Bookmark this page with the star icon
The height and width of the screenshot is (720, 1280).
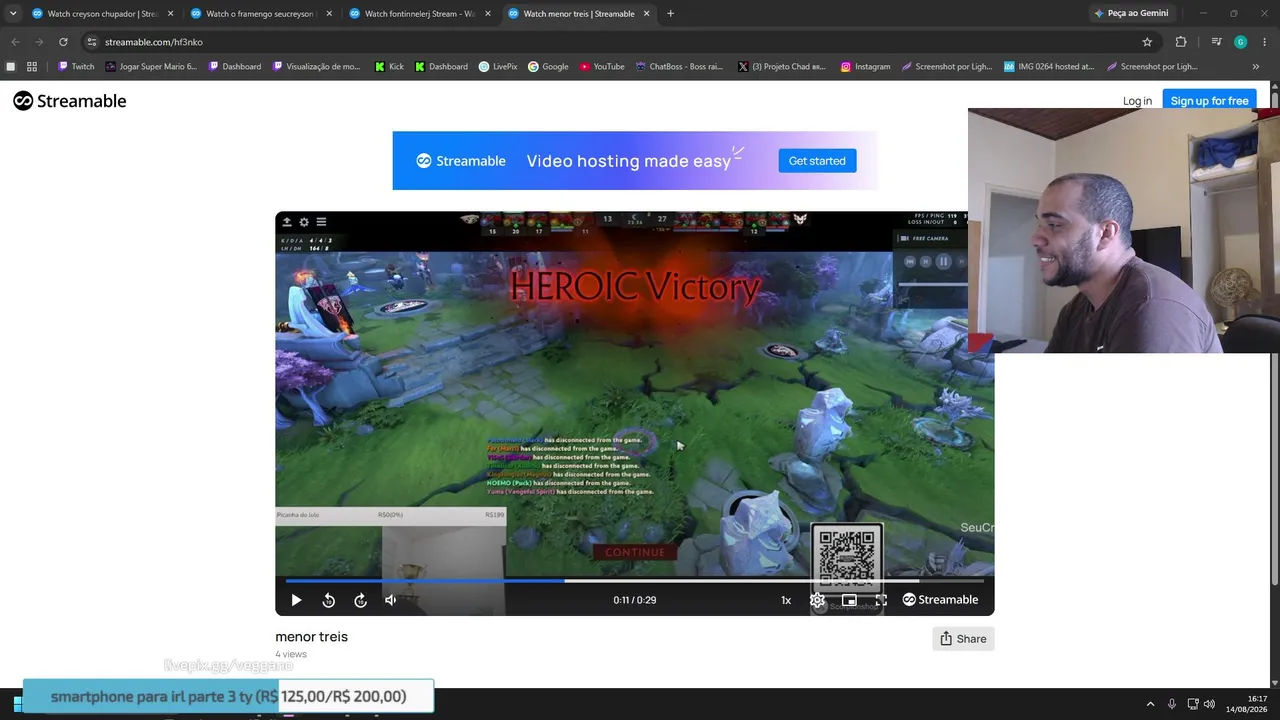tap(1147, 42)
